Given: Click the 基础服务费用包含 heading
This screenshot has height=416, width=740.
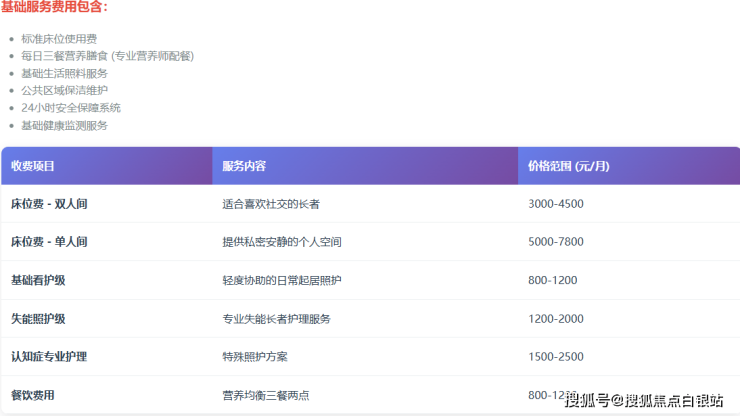Looking at the screenshot, I should (x=55, y=7).
